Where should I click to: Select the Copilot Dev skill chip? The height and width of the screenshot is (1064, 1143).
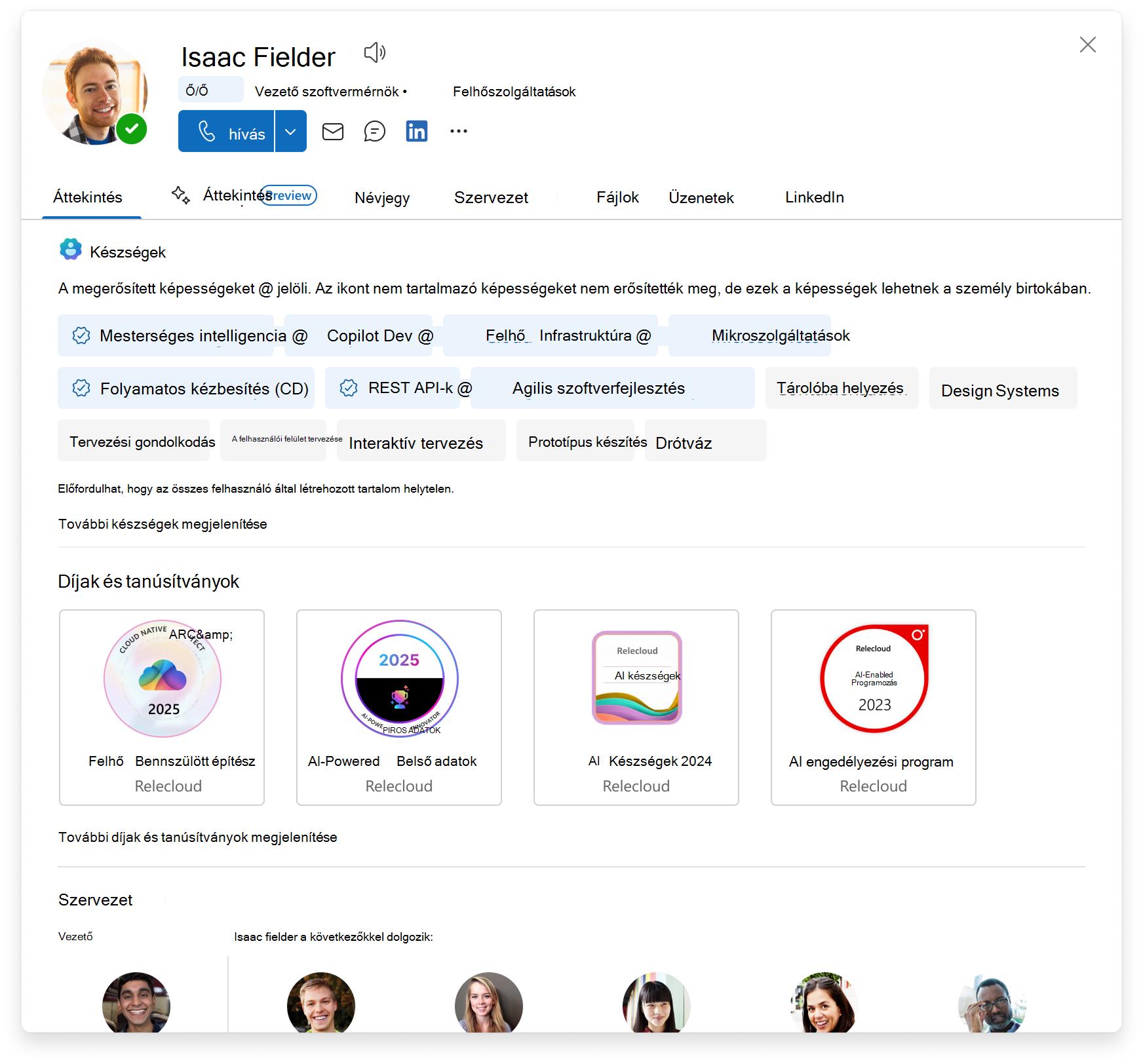359,335
